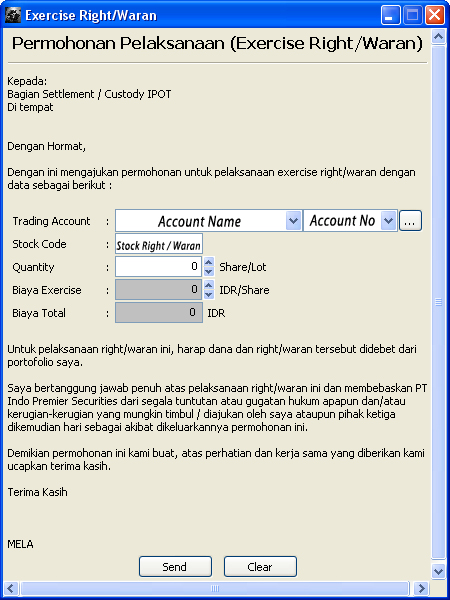Screen dimensions: 450x600
Task: Click the Biaya Total field
Action: (159, 313)
